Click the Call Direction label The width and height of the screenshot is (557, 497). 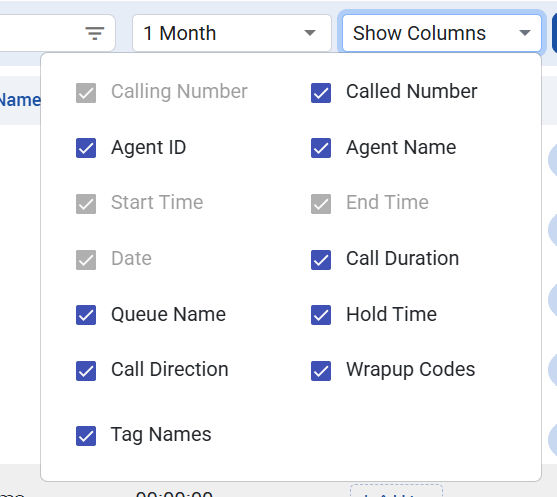[169, 369]
